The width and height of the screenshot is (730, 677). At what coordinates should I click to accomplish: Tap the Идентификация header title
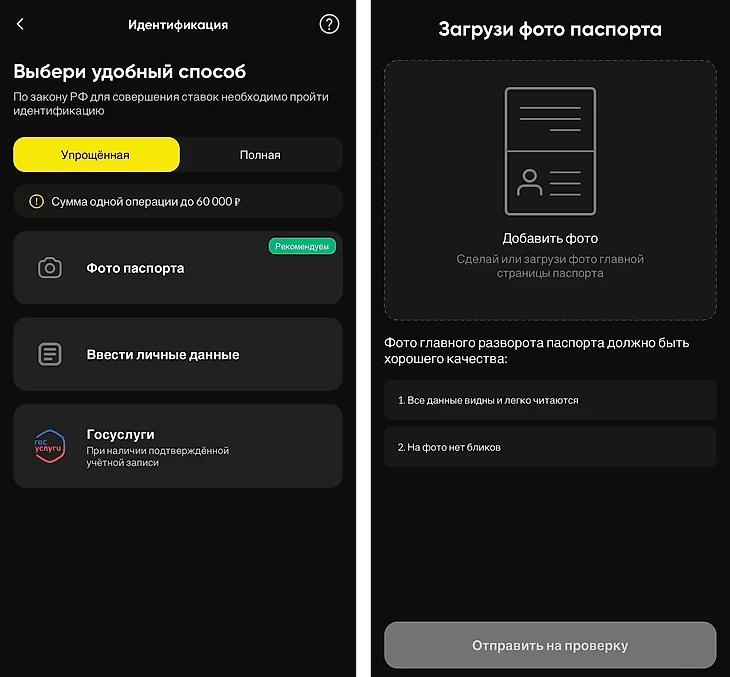click(x=178, y=25)
